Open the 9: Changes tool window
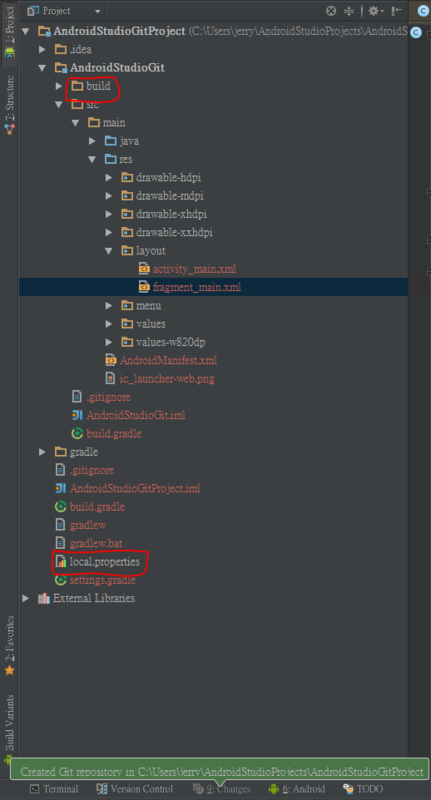Image resolution: width=431 pixels, height=800 pixels. click(x=222, y=789)
